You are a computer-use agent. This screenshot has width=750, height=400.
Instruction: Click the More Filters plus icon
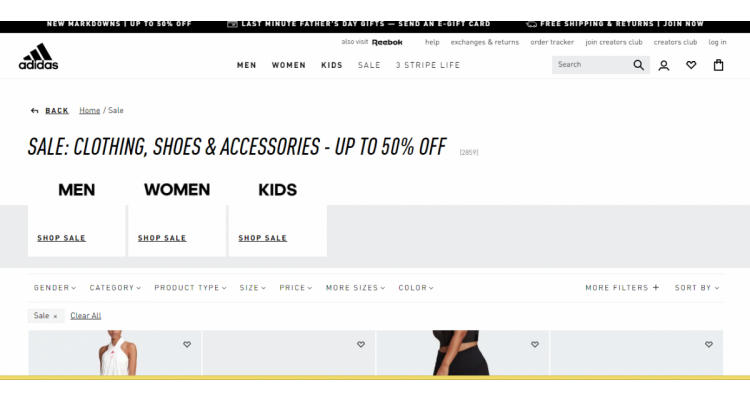coord(656,288)
